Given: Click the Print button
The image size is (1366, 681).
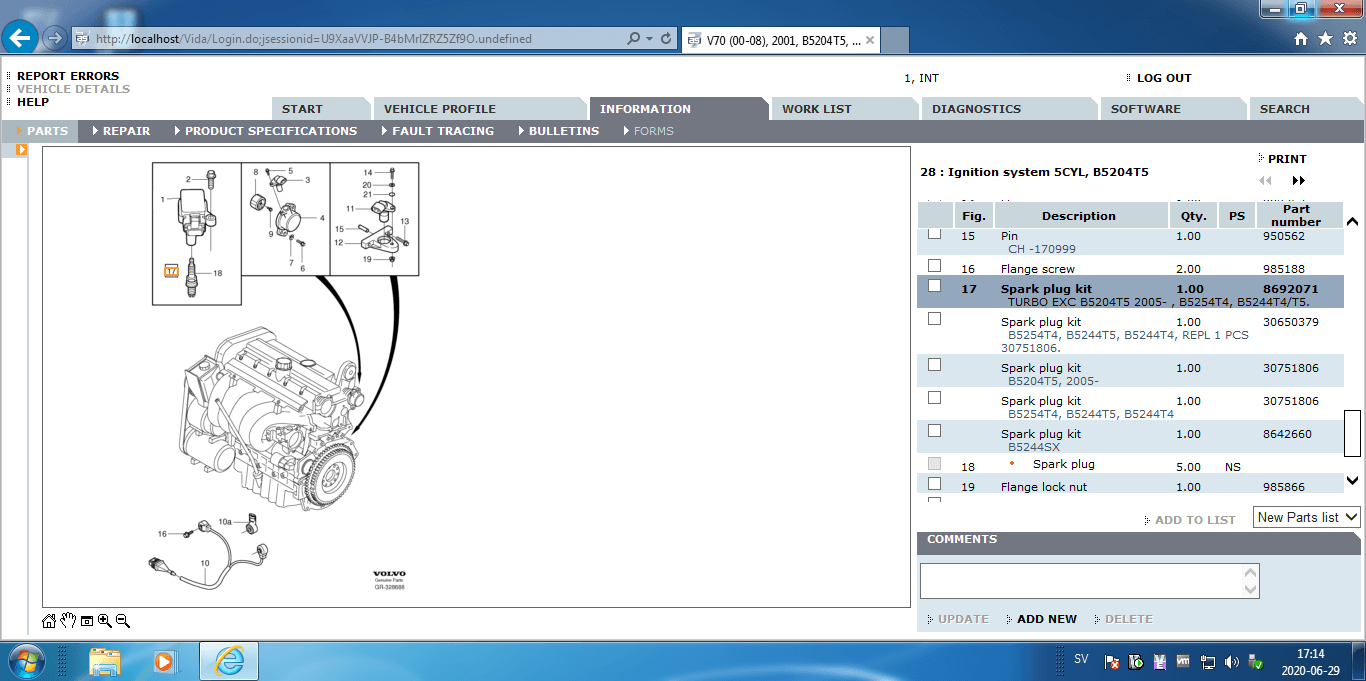Looking at the screenshot, I should (x=1286, y=159).
